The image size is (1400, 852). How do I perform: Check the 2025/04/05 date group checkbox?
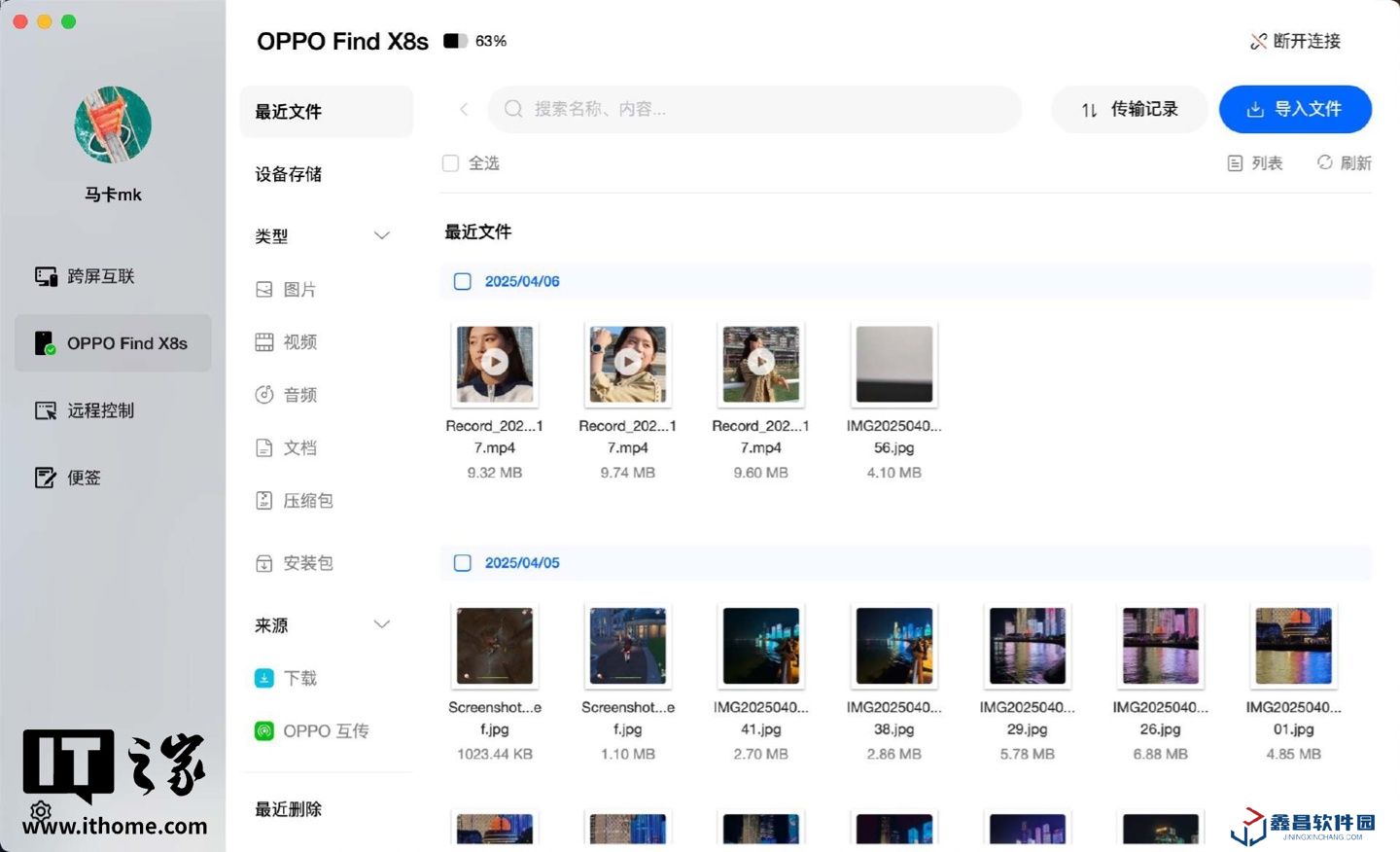coord(463,563)
